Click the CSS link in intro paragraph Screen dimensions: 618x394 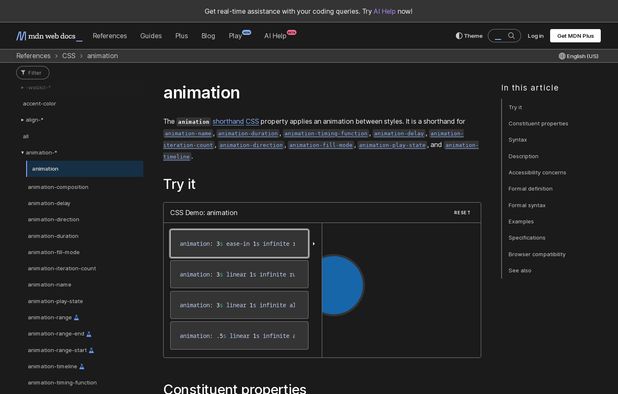click(252, 121)
